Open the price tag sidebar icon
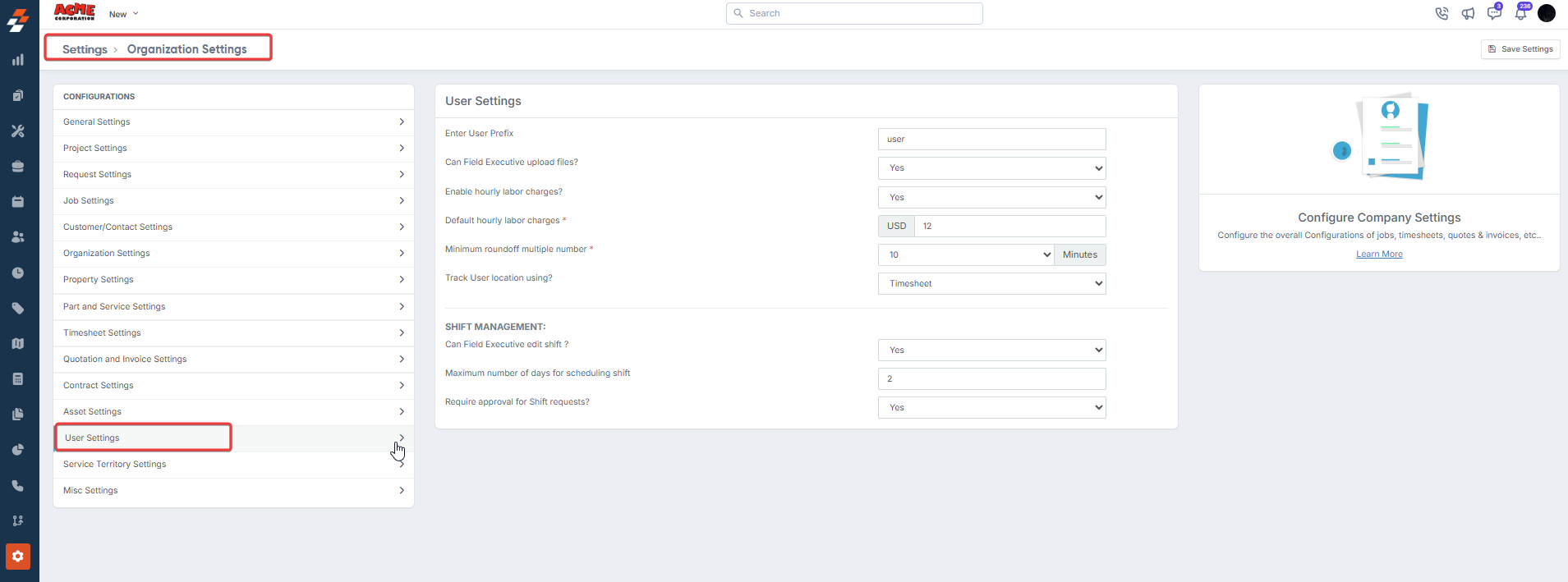The height and width of the screenshot is (582, 1568). tap(18, 309)
